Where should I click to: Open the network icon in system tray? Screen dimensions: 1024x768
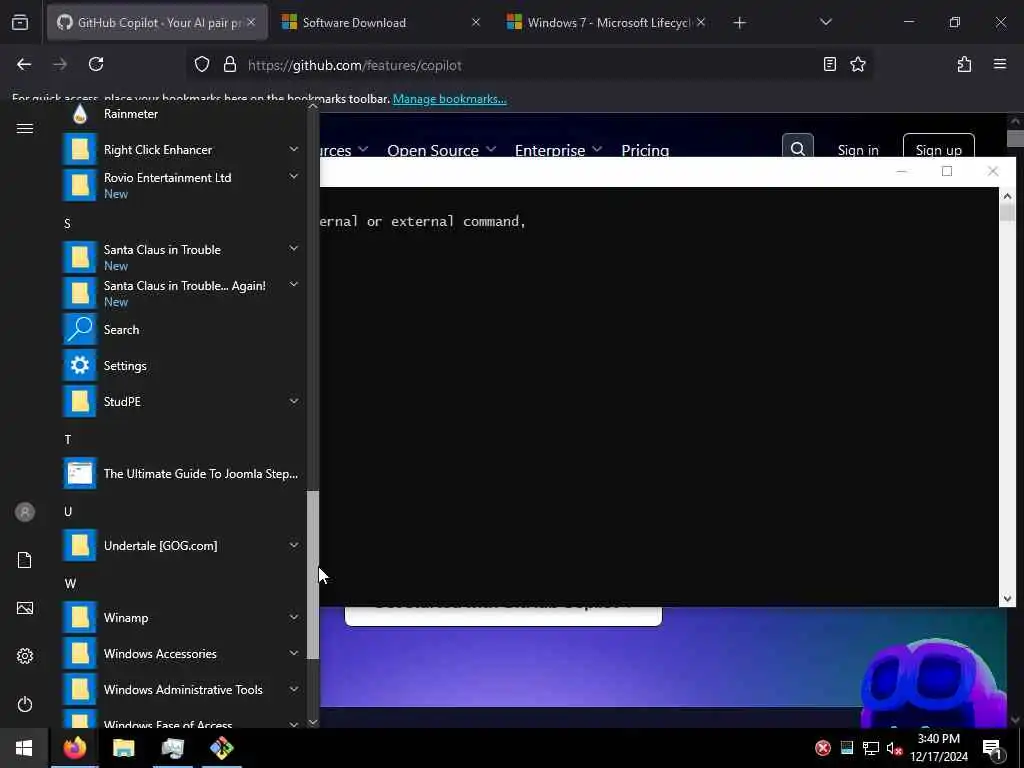tap(870, 748)
